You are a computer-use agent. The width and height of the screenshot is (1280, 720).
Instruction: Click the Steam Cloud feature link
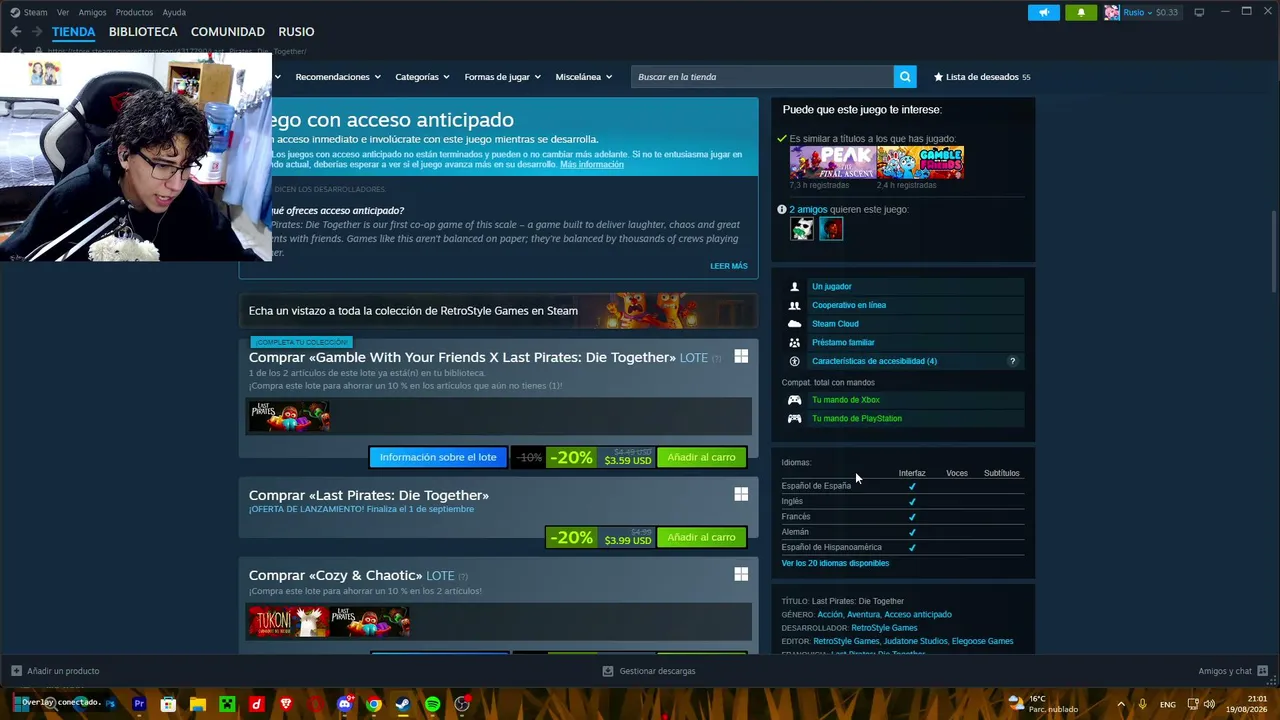tap(835, 324)
